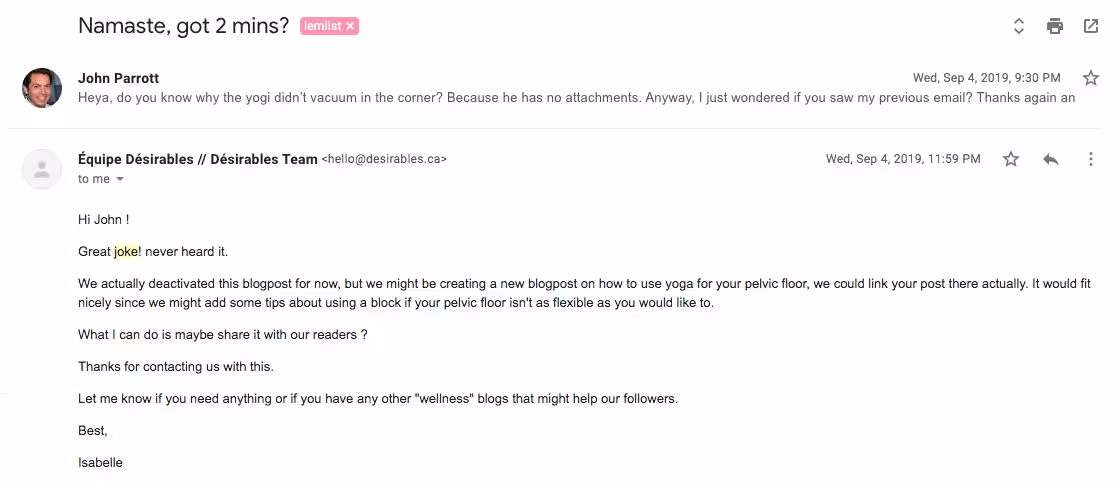Image resolution: width=1120 pixels, height=484 pixels.
Task: Click the John Parrott sender name
Action: pyautogui.click(x=118, y=78)
